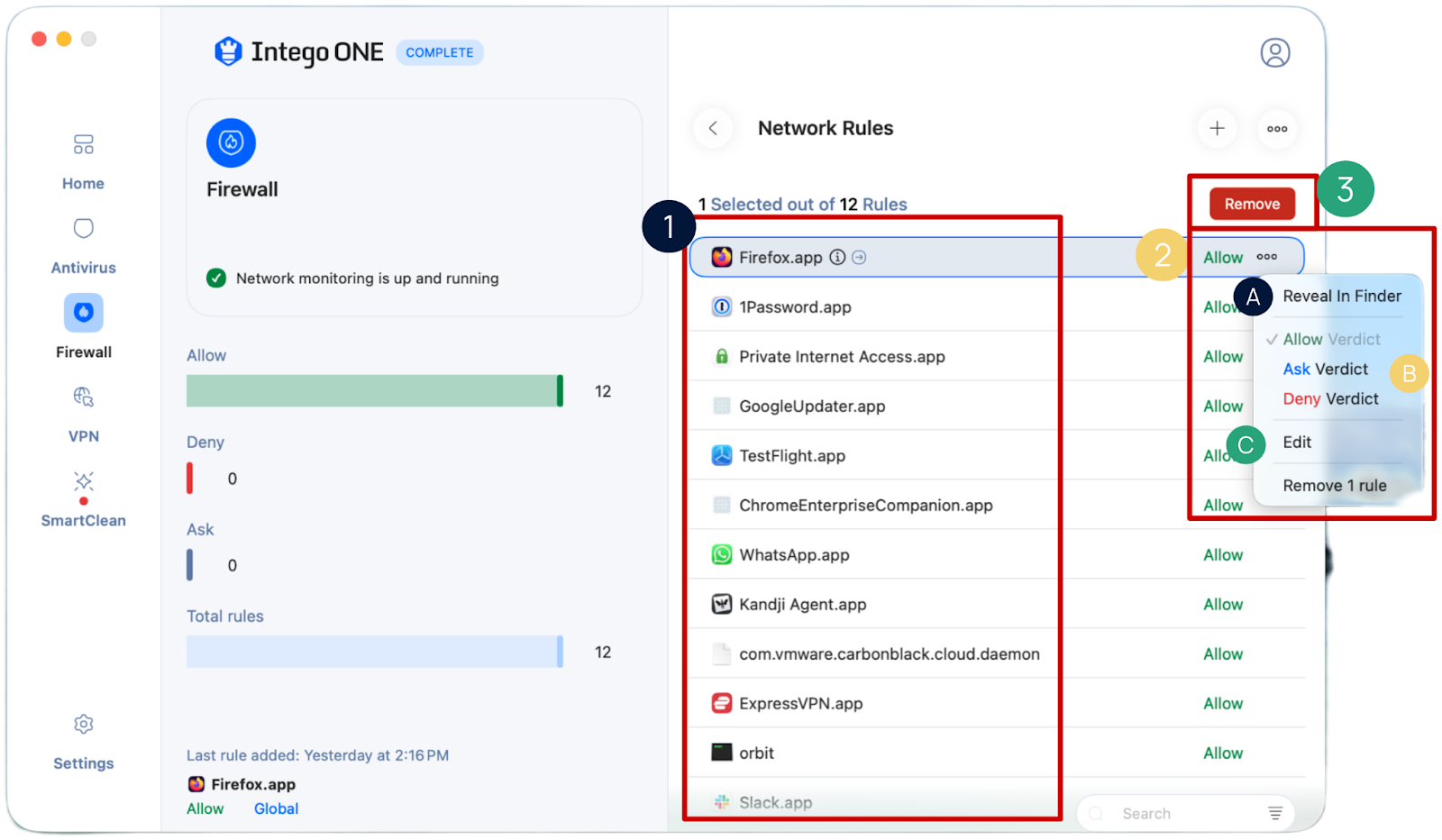Click the 1Password.app icon
Image resolution: width=1442 pixels, height=840 pixels.
(x=722, y=306)
